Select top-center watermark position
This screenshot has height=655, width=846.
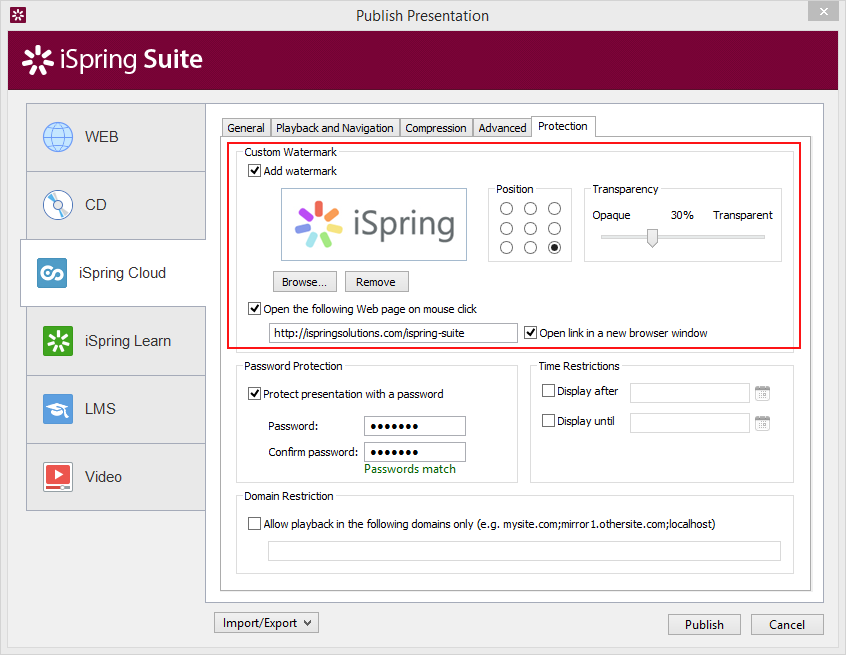click(530, 209)
